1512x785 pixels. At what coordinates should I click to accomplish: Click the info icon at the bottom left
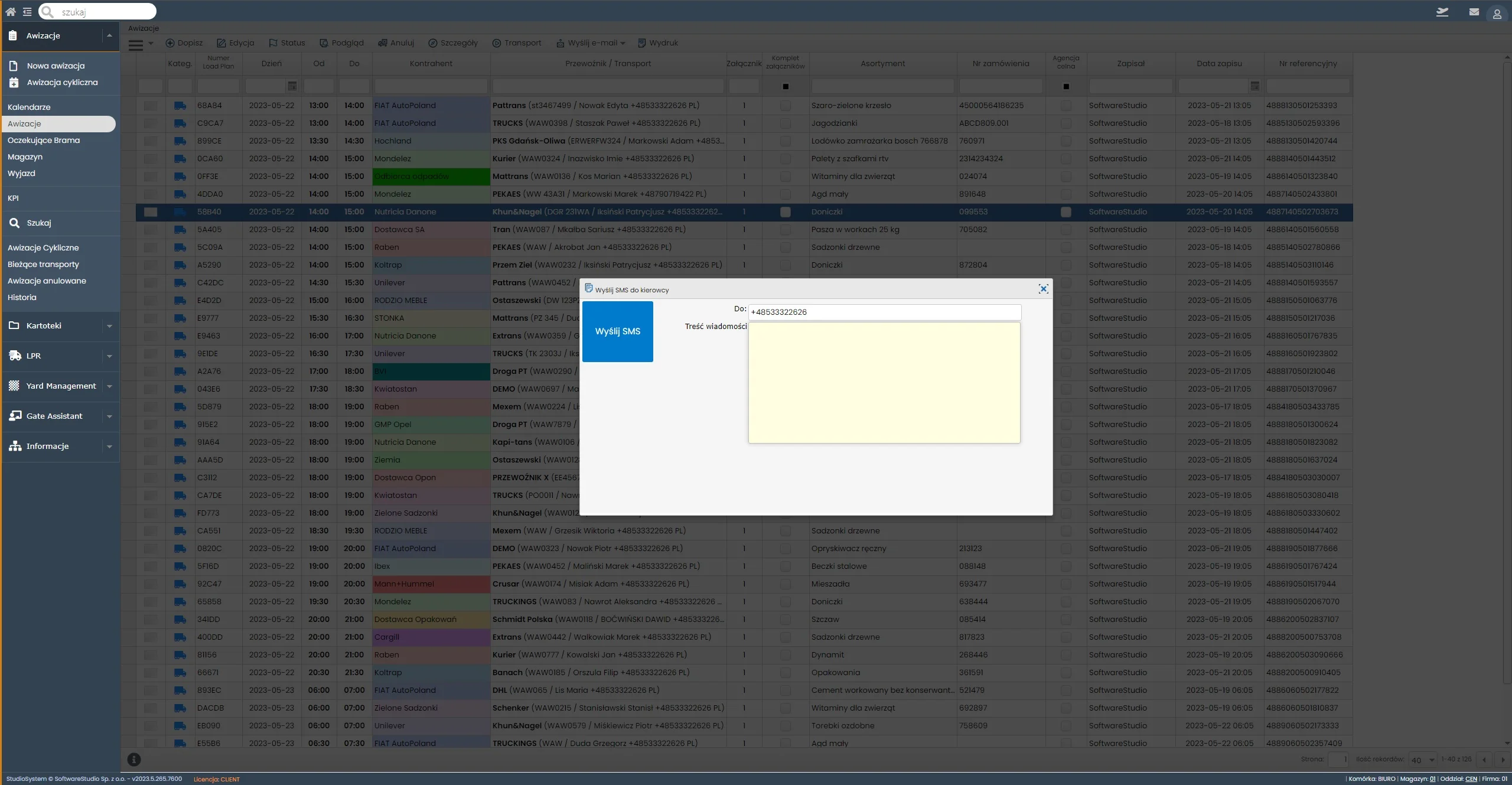click(134, 760)
